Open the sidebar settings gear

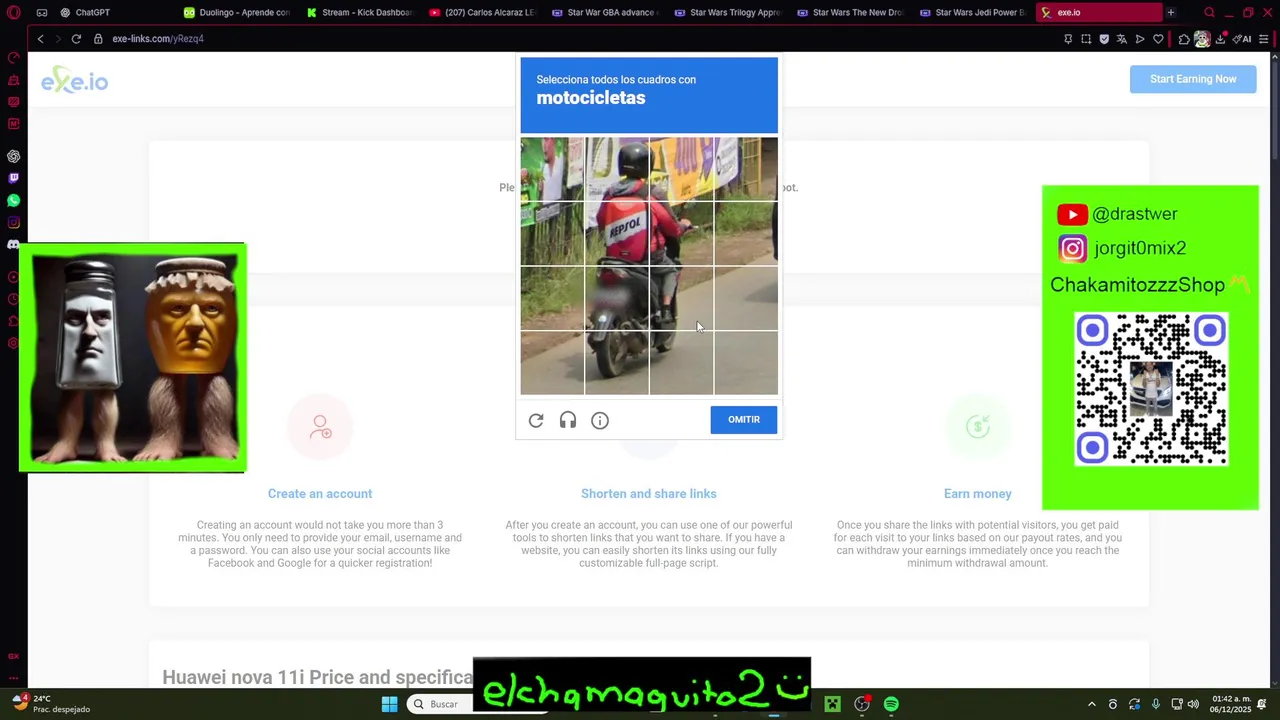(13, 343)
